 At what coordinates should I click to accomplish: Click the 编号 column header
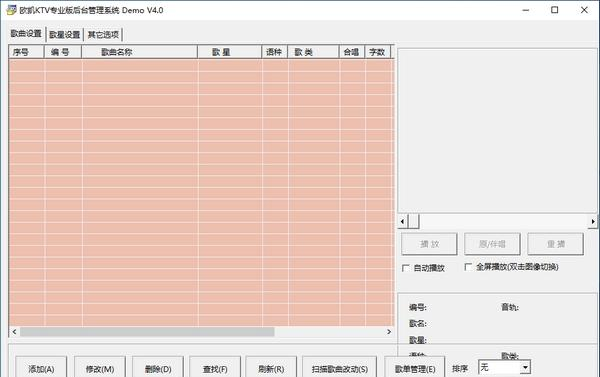coord(63,52)
